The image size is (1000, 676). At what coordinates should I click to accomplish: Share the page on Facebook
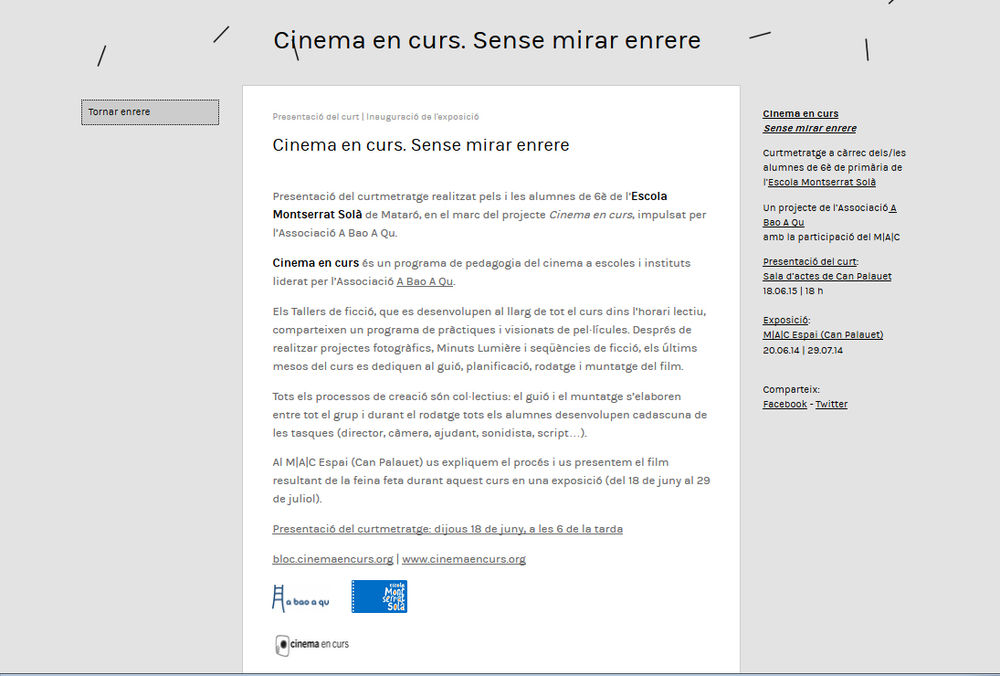[x=784, y=404]
